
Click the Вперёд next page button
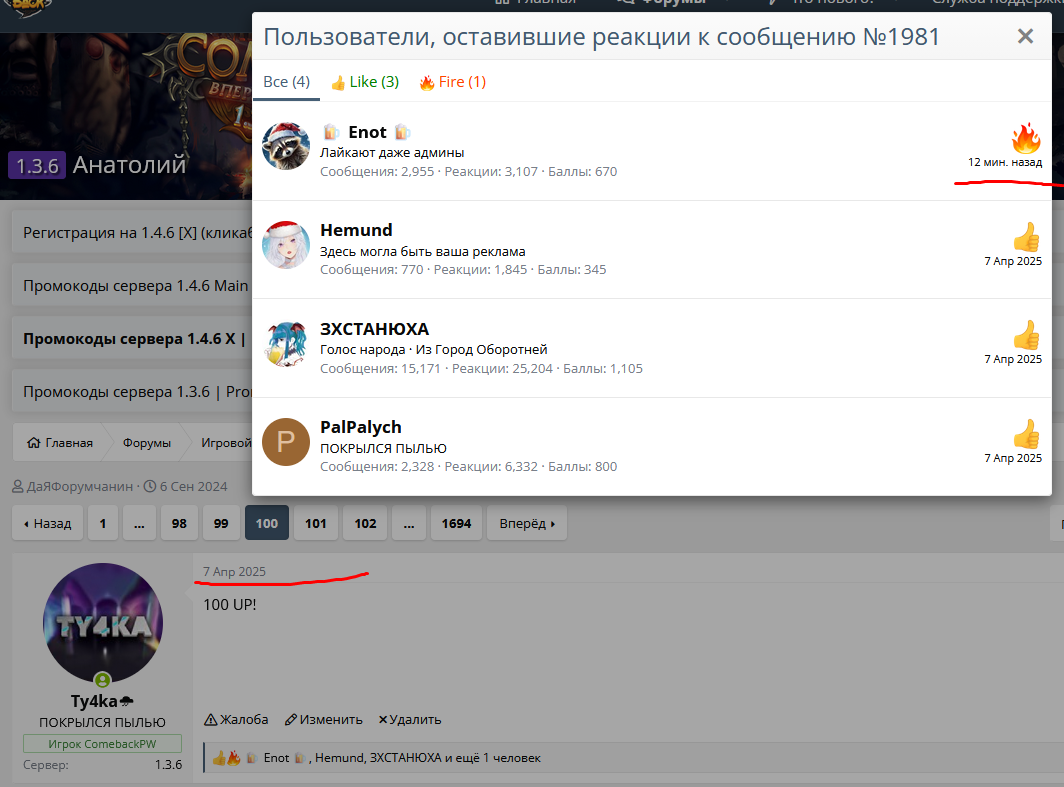click(x=527, y=523)
